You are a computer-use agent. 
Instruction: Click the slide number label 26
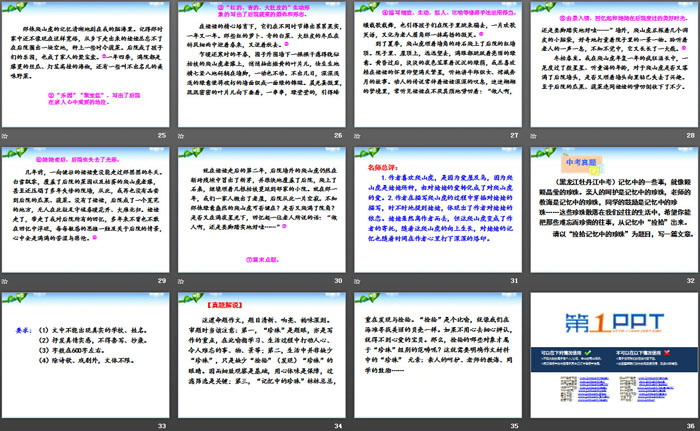coord(338,135)
